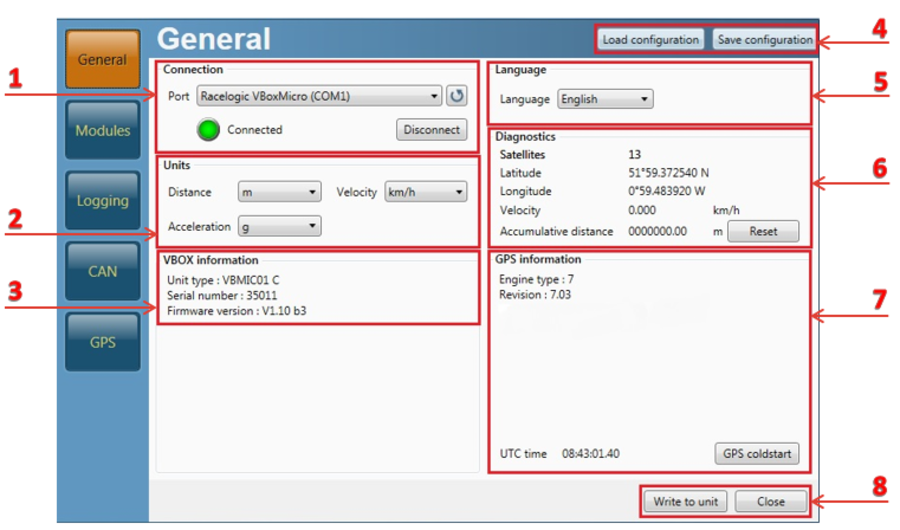
Task: Click the Close button
Action: [x=770, y=501]
